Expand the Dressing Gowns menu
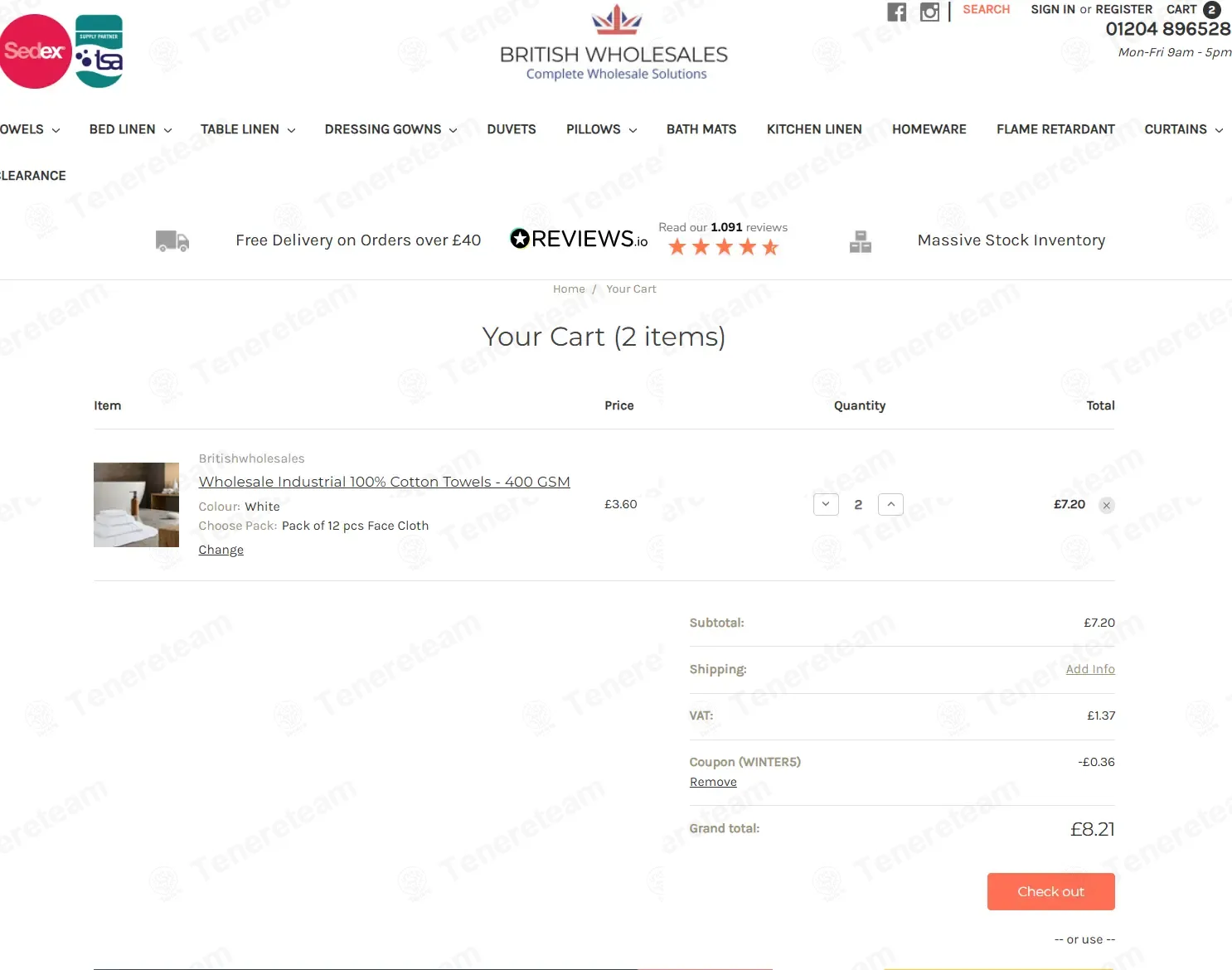Screen dimensions: 1232x970 [391, 129]
